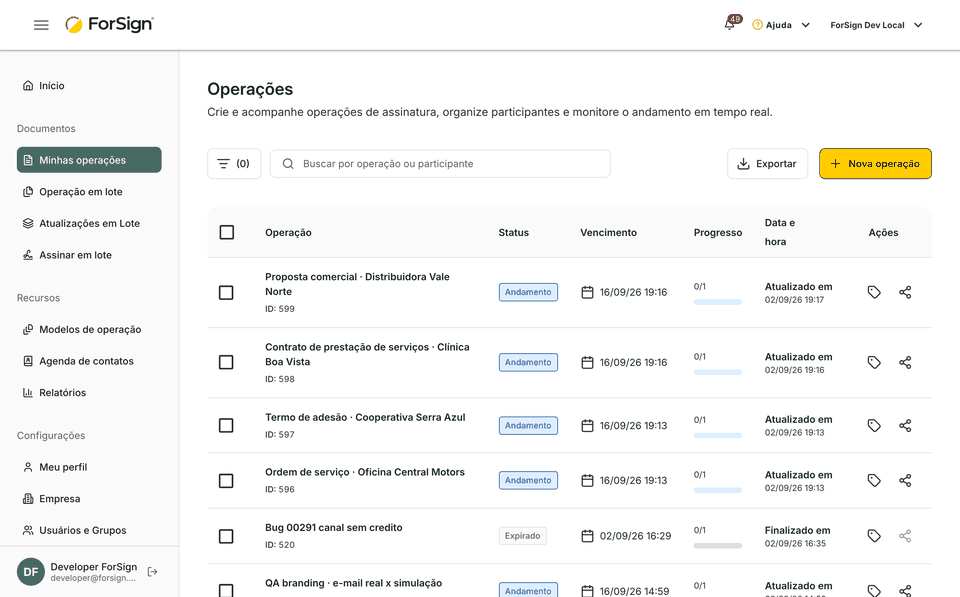960x597 pixels.
Task: Click the grey progress bar of Bug 00291
Action: coord(718,546)
